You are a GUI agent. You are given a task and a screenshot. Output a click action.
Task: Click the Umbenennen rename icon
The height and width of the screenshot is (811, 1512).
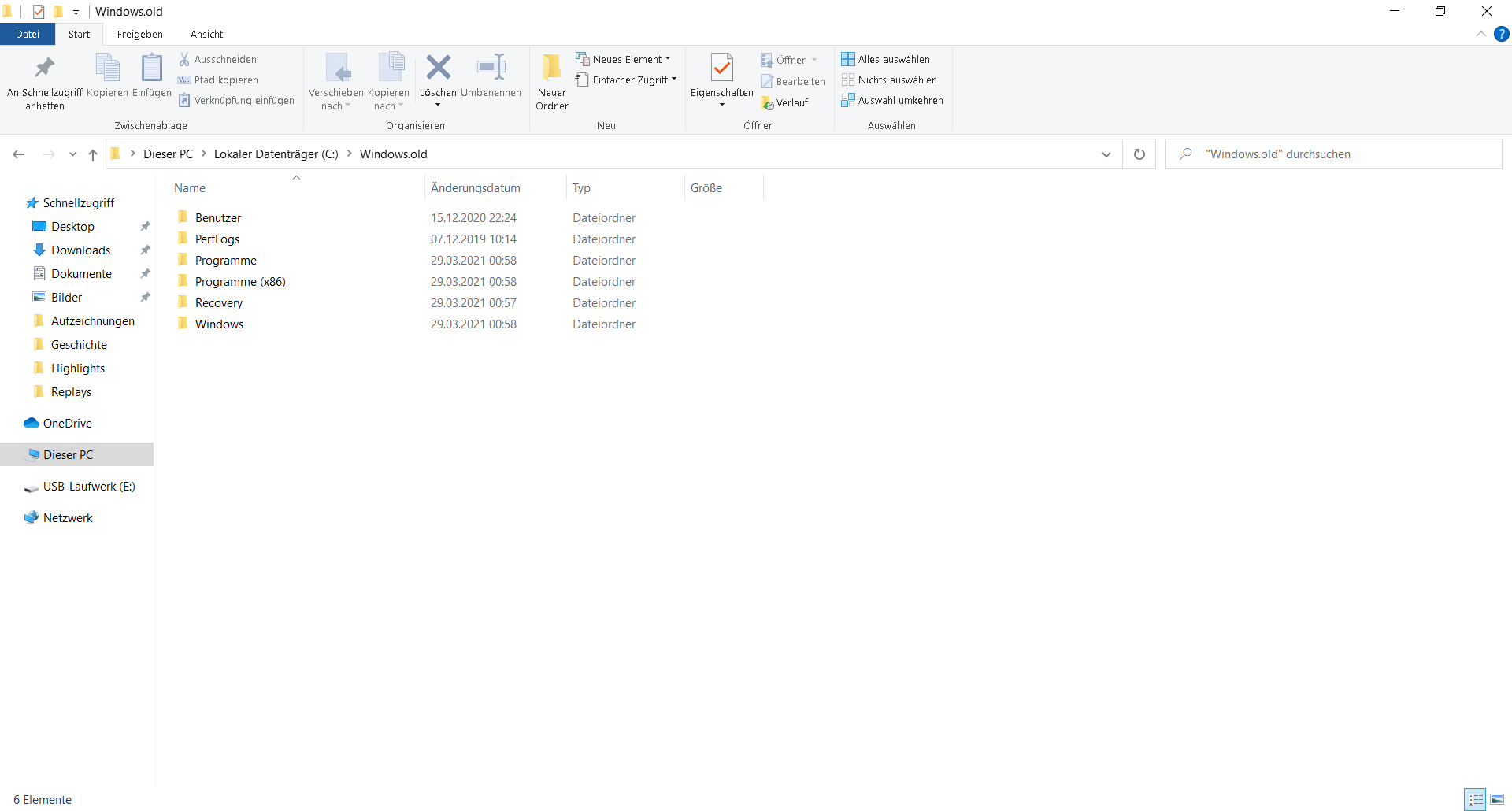point(491,68)
